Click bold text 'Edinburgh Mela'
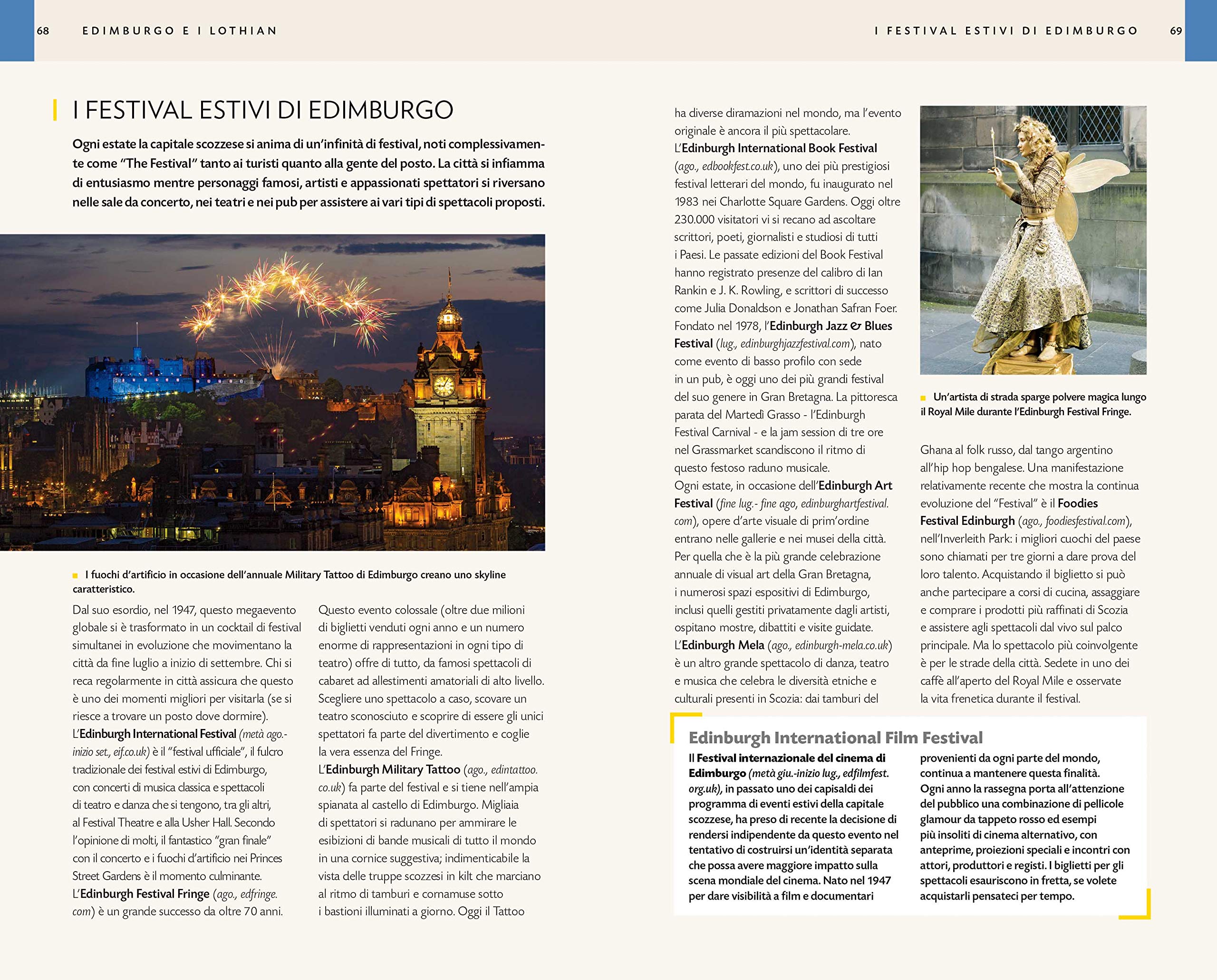 point(723,645)
